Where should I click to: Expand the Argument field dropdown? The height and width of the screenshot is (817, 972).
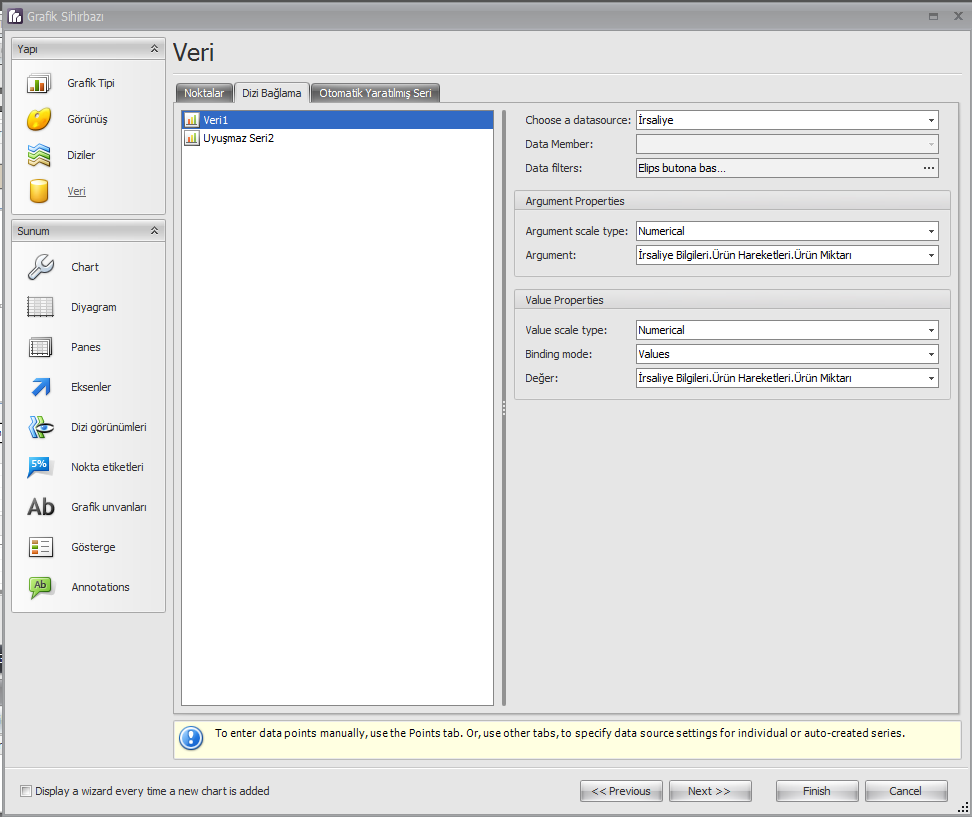931,255
